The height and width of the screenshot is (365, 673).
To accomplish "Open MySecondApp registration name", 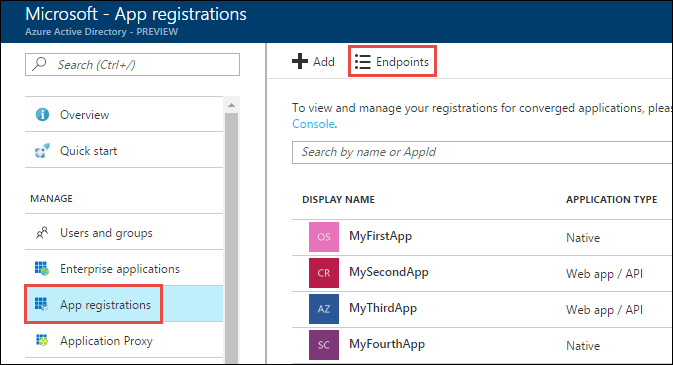I will (389, 272).
